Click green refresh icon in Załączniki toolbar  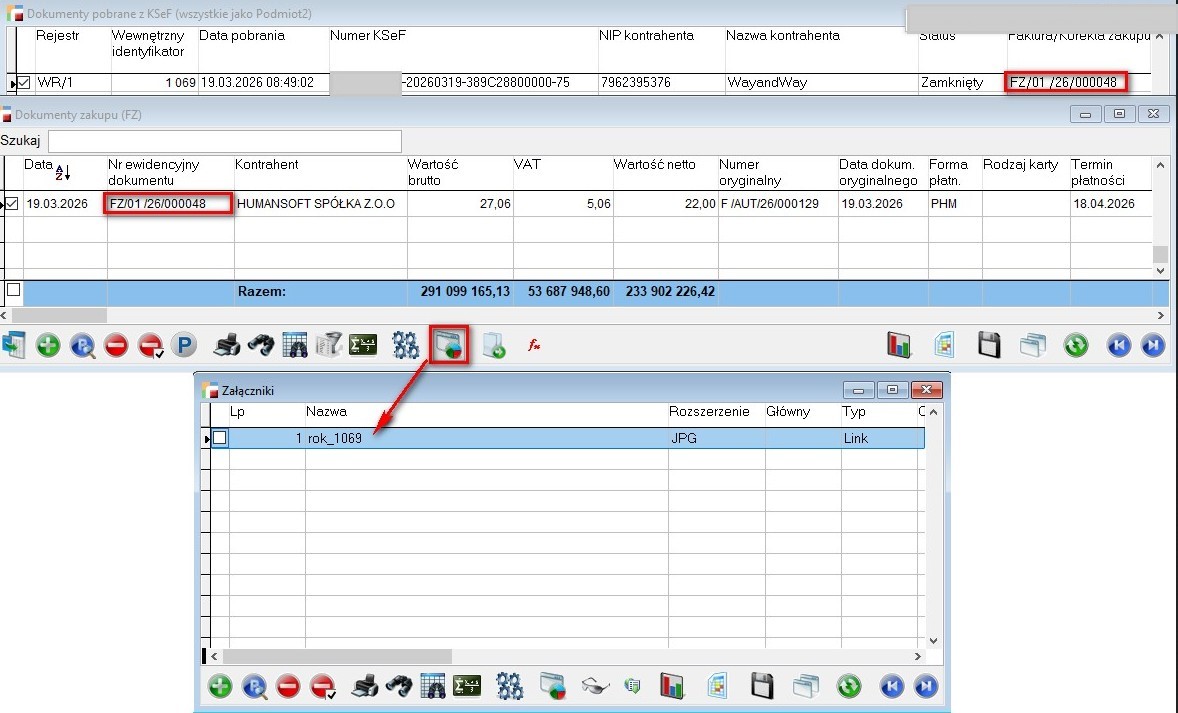[x=849, y=686]
